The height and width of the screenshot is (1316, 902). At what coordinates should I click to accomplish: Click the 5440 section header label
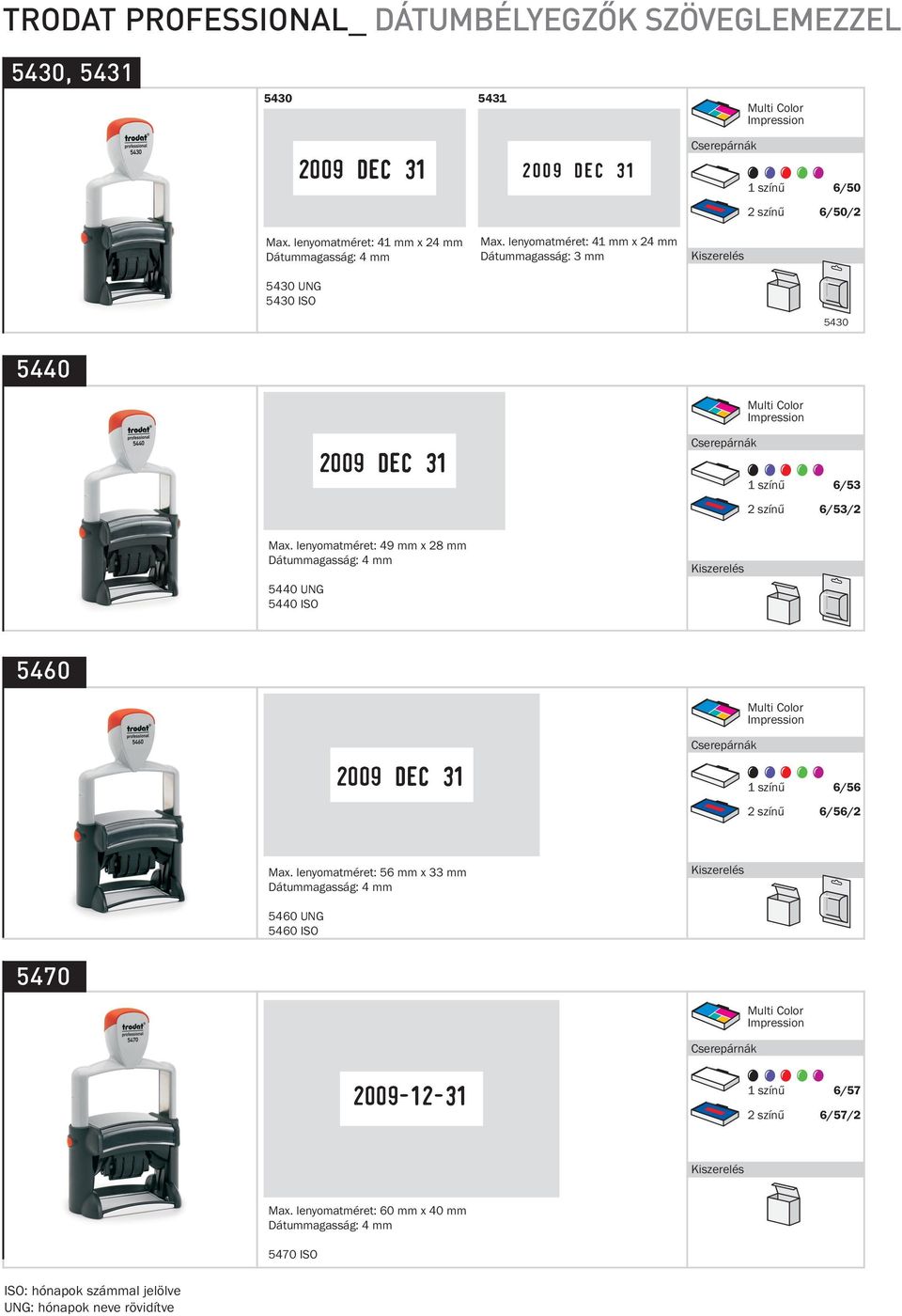click(43, 369)
